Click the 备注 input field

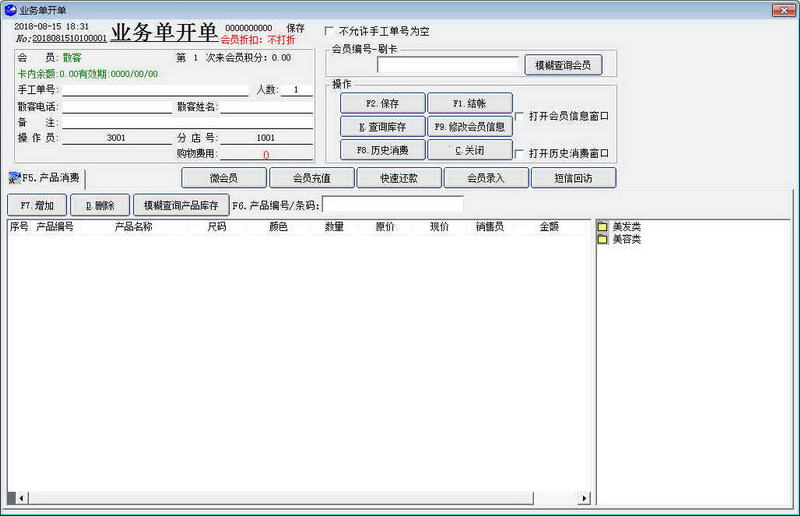(187, 122)
